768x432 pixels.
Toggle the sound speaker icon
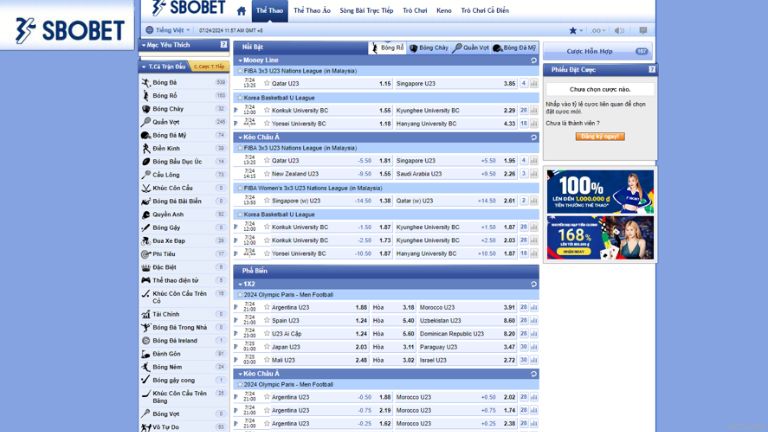619,30
